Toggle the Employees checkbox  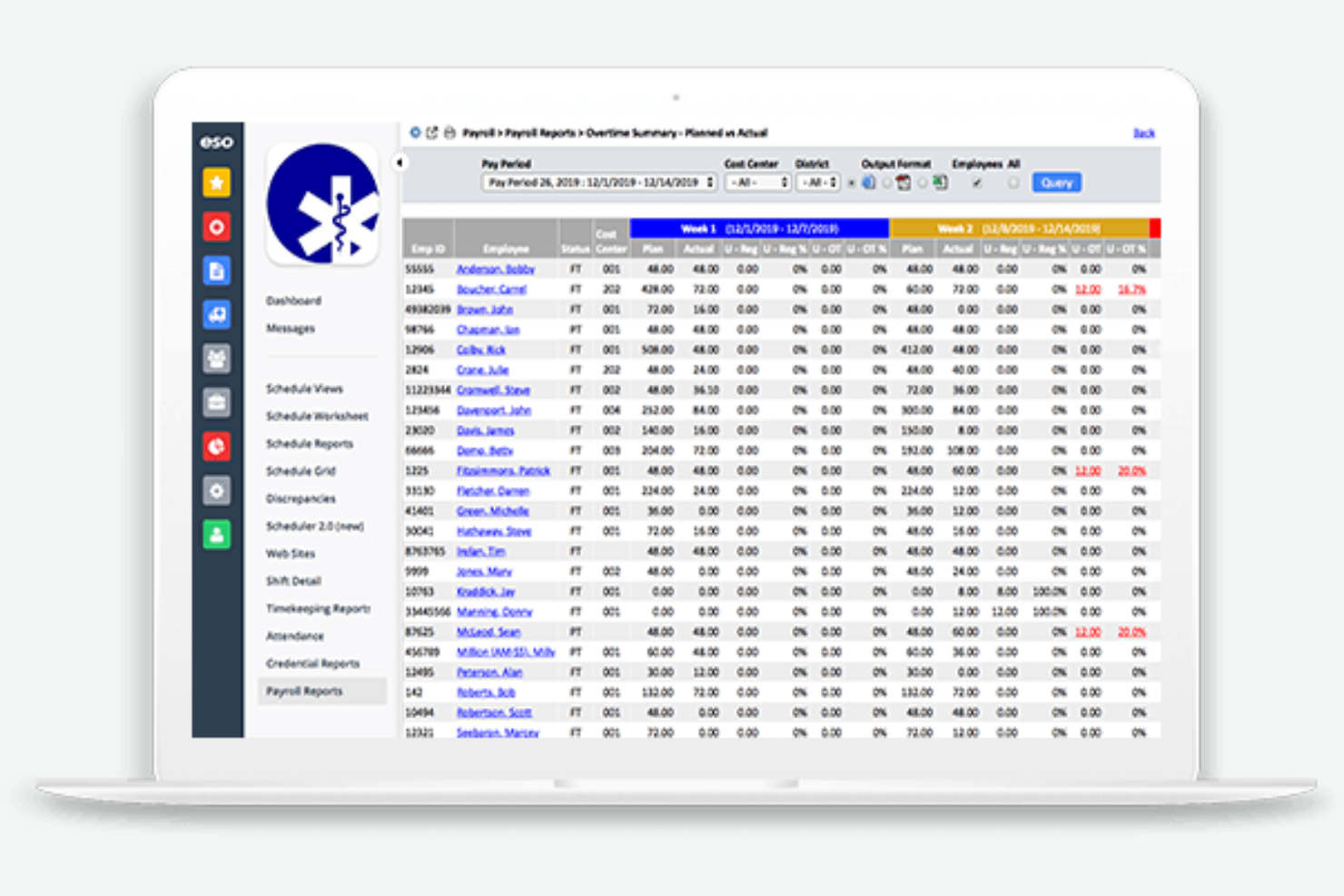pyautogui.click(x=977, y=183)
